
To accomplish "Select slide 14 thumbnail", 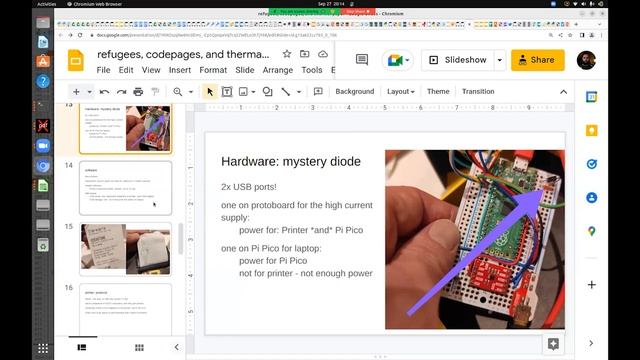I will tap(126, 188).
